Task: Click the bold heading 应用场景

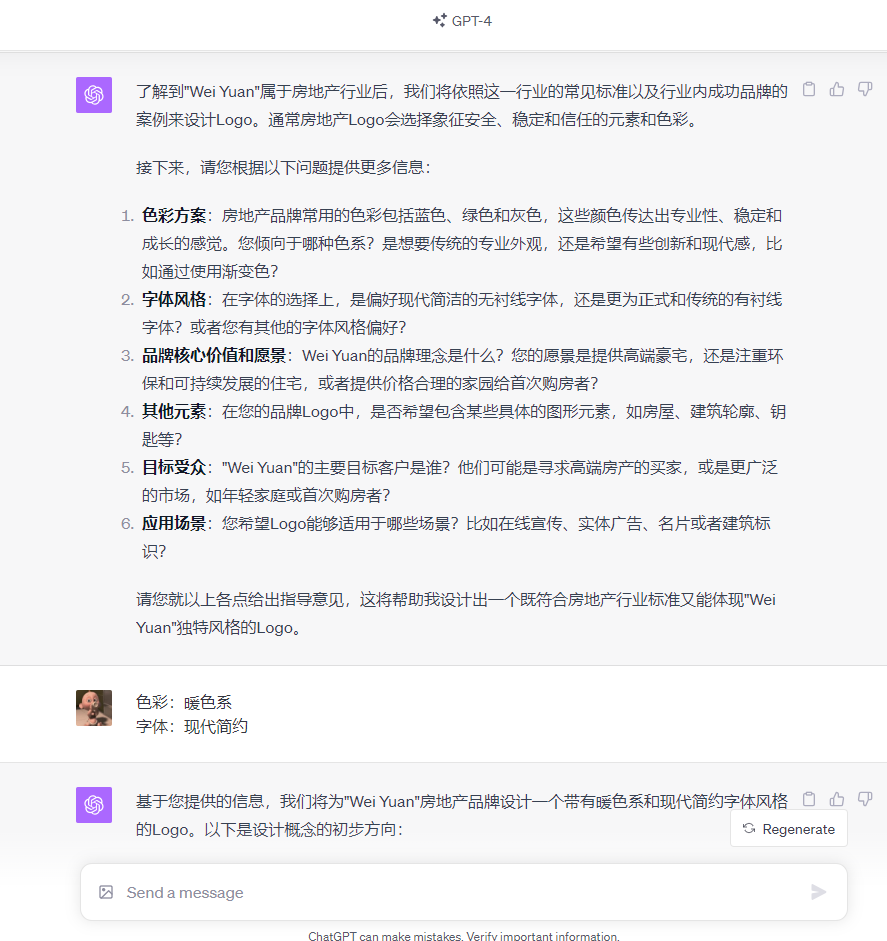Action: (x=174, y=523)
